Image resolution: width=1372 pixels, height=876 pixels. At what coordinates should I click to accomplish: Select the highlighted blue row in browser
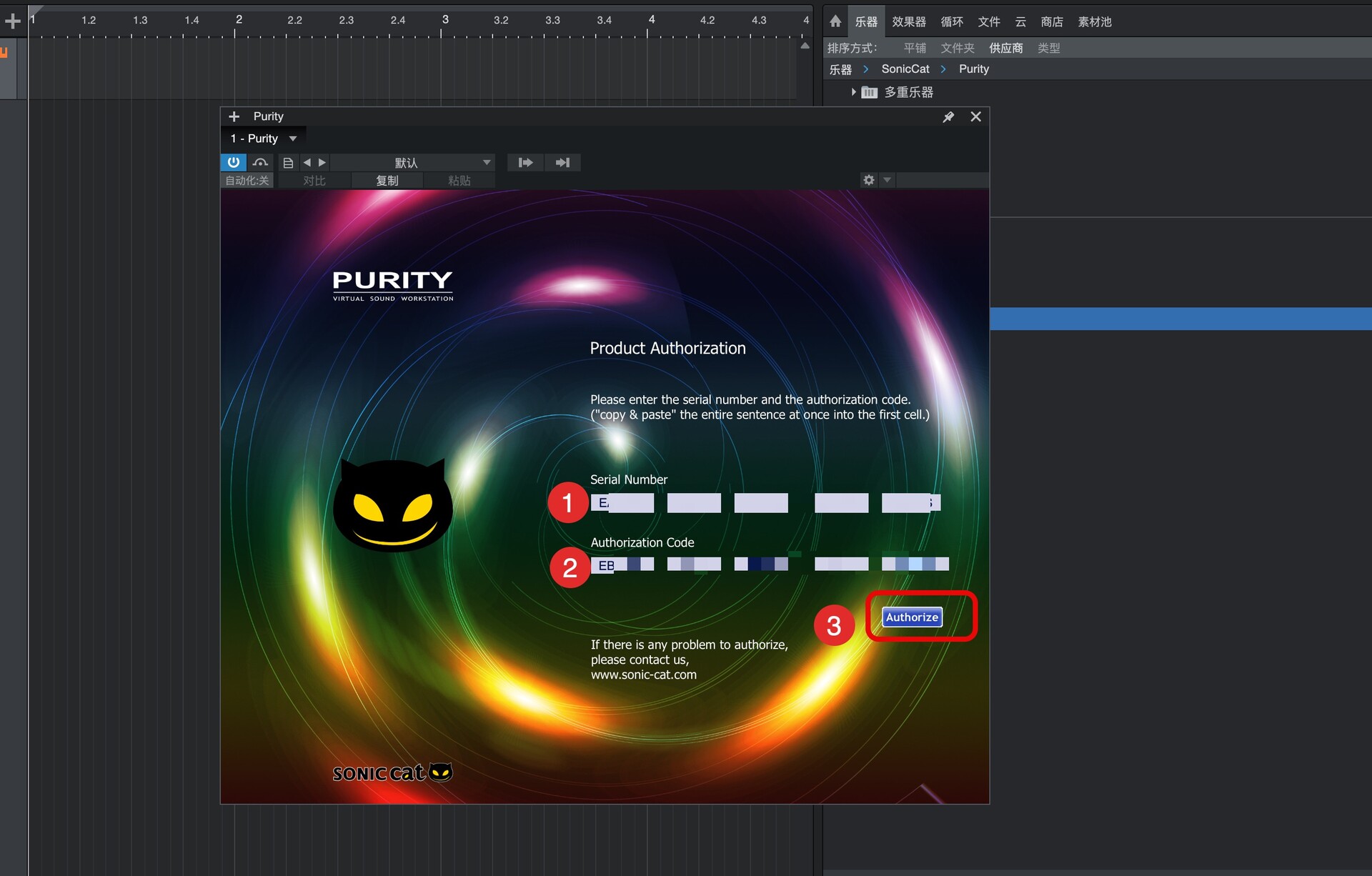[x=1180, y=319]
